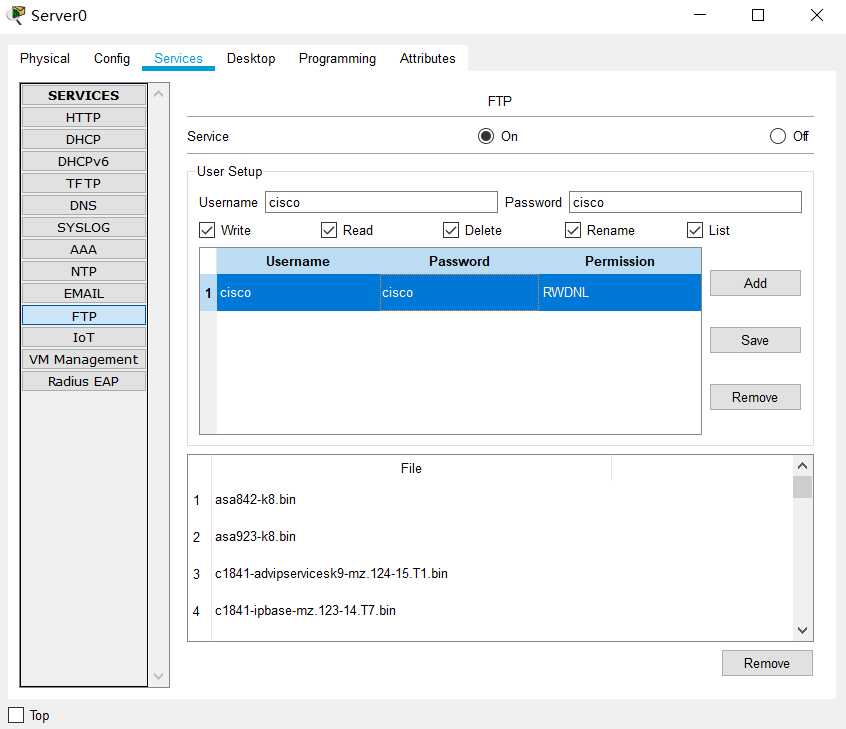The image size is (846, 729).
Task: Select FTP in the services list
Action: coord(84,316)
